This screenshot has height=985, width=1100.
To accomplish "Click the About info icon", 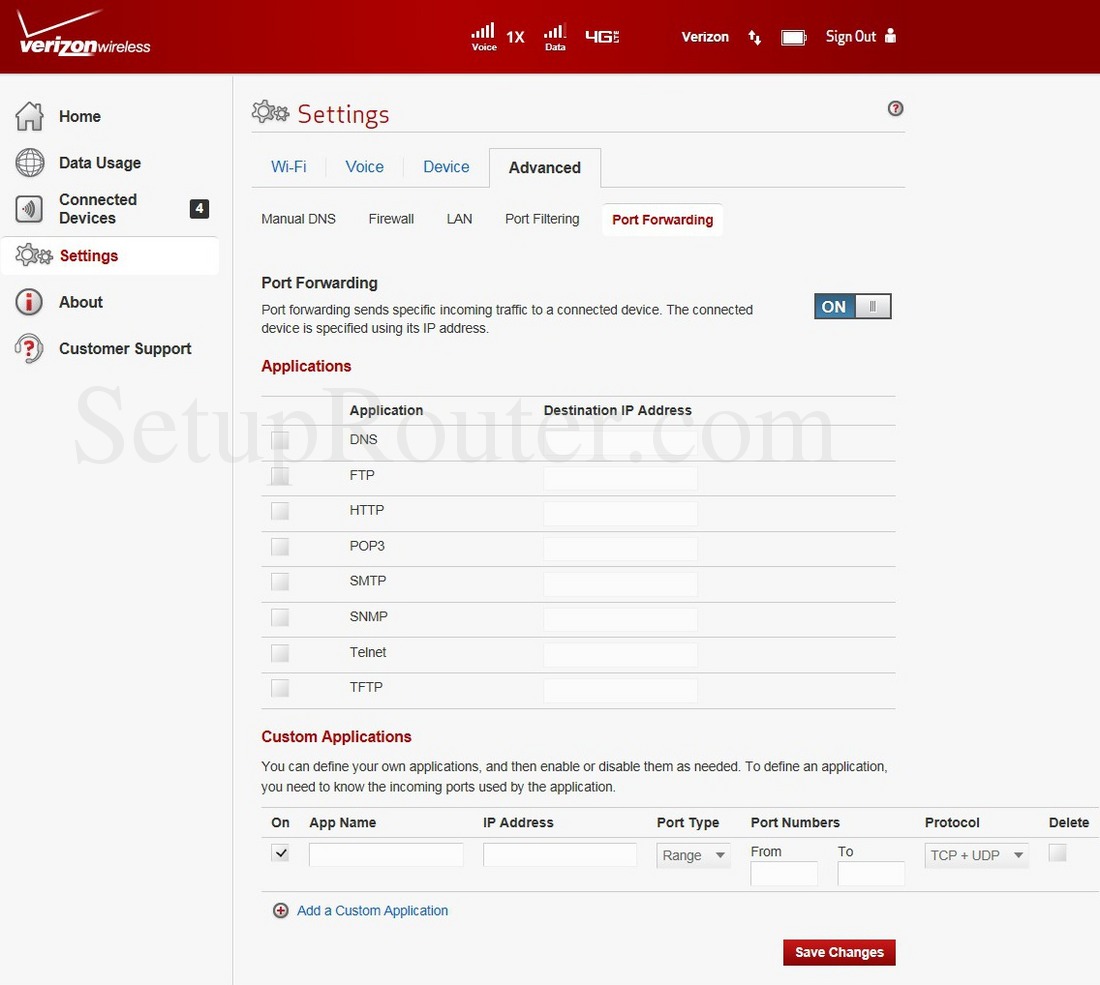I will [29, 302].
